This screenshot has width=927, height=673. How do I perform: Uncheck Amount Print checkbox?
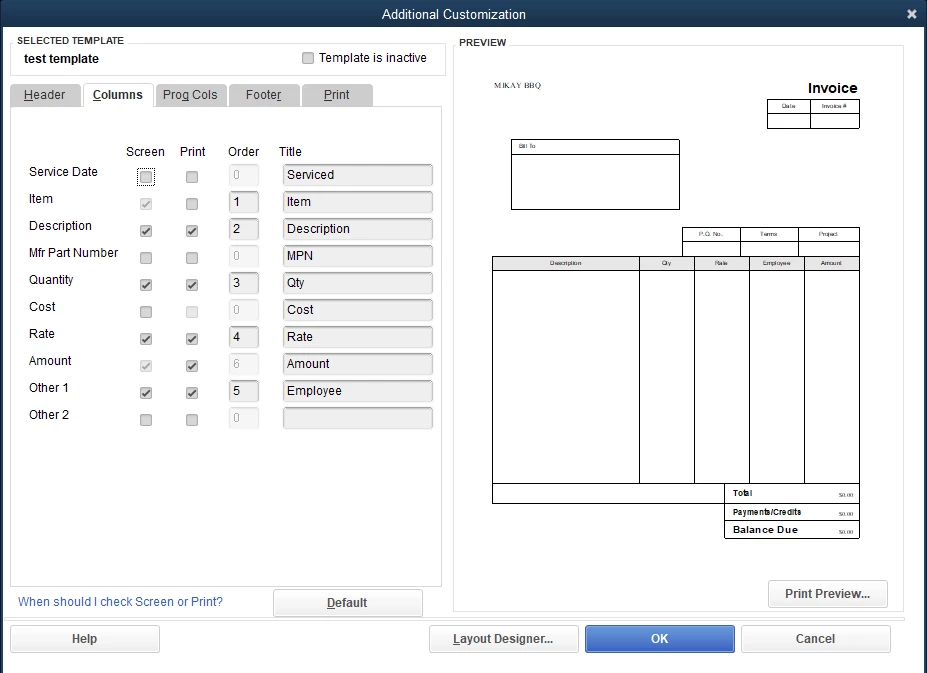tap(192, 366)
